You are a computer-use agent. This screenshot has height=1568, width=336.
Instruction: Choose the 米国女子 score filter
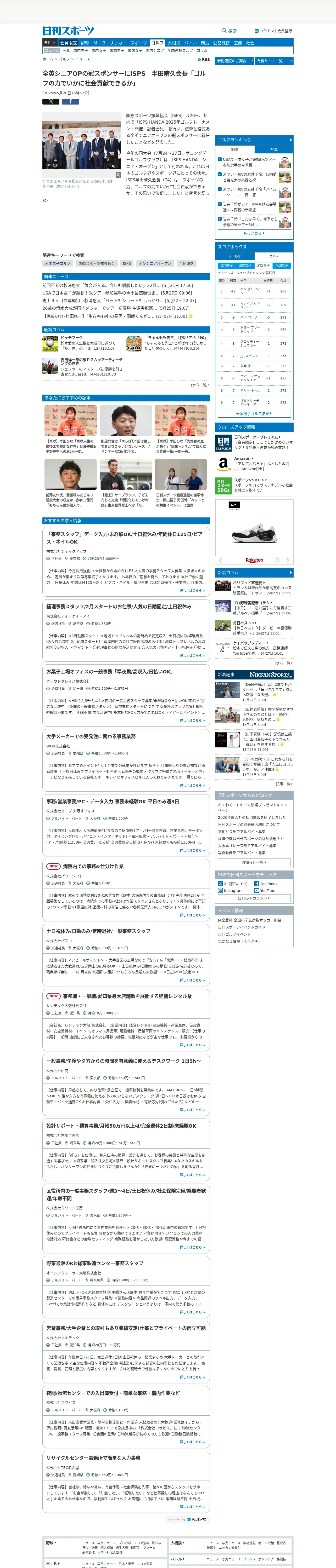pos(282,266)
